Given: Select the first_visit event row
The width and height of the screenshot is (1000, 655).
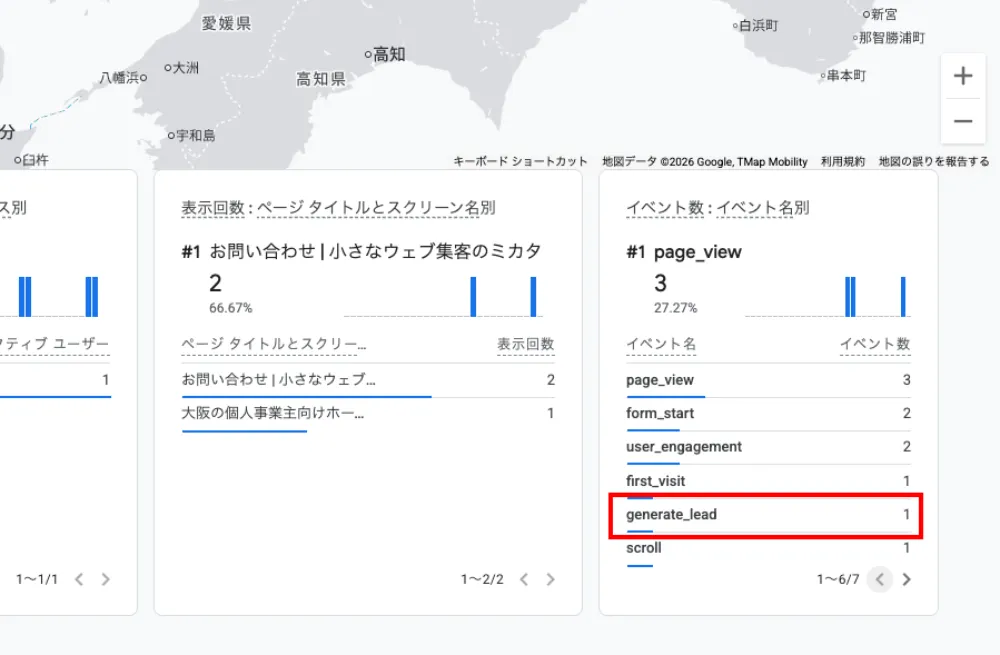Looking at the screenshot, I should coord(768,482).
